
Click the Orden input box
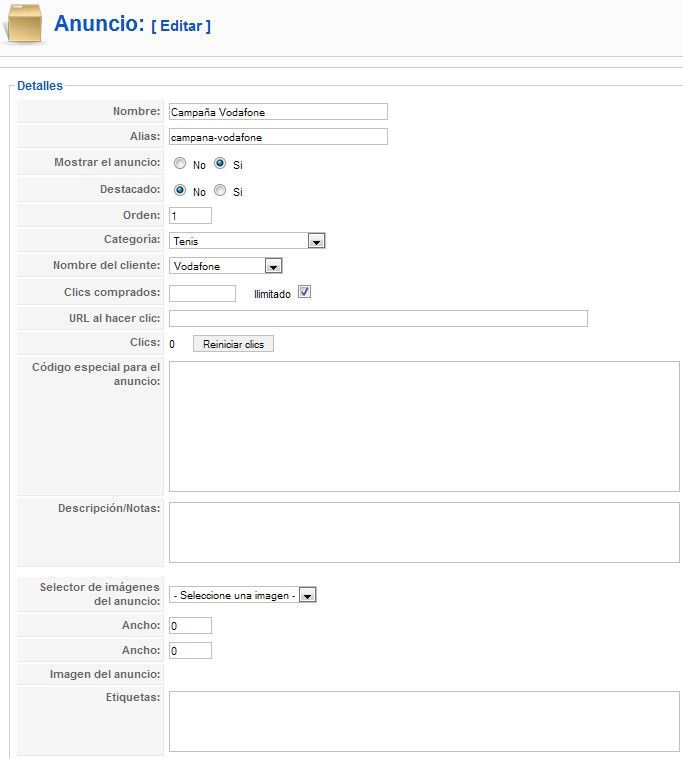pyautogui.click(x=190, y=216)
